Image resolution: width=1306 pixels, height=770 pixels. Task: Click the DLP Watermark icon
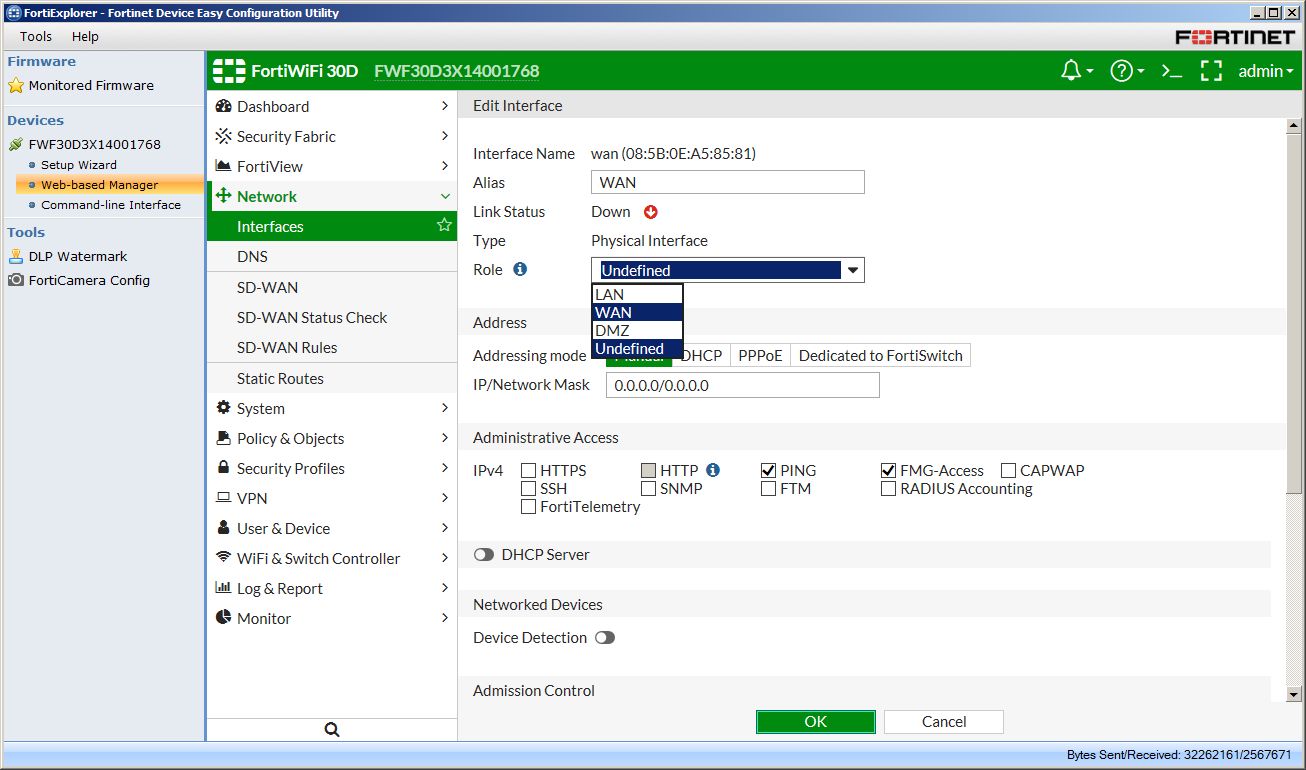pos(16,256)
